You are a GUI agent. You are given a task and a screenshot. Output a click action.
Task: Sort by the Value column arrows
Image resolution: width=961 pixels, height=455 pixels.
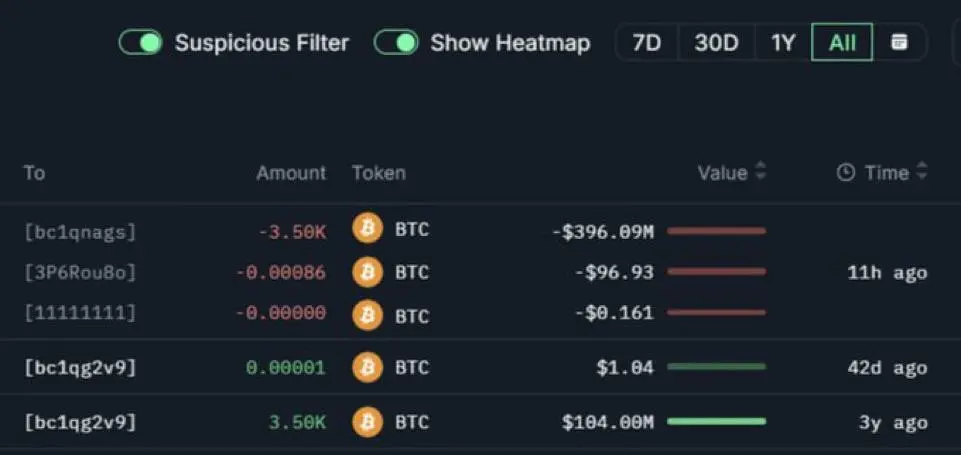pos(760,171)
